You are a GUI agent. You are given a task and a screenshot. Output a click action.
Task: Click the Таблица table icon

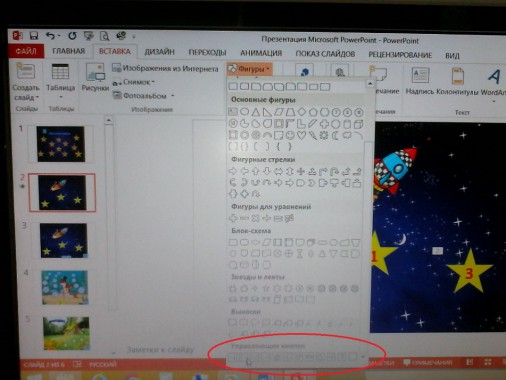[x=60, y=72]
